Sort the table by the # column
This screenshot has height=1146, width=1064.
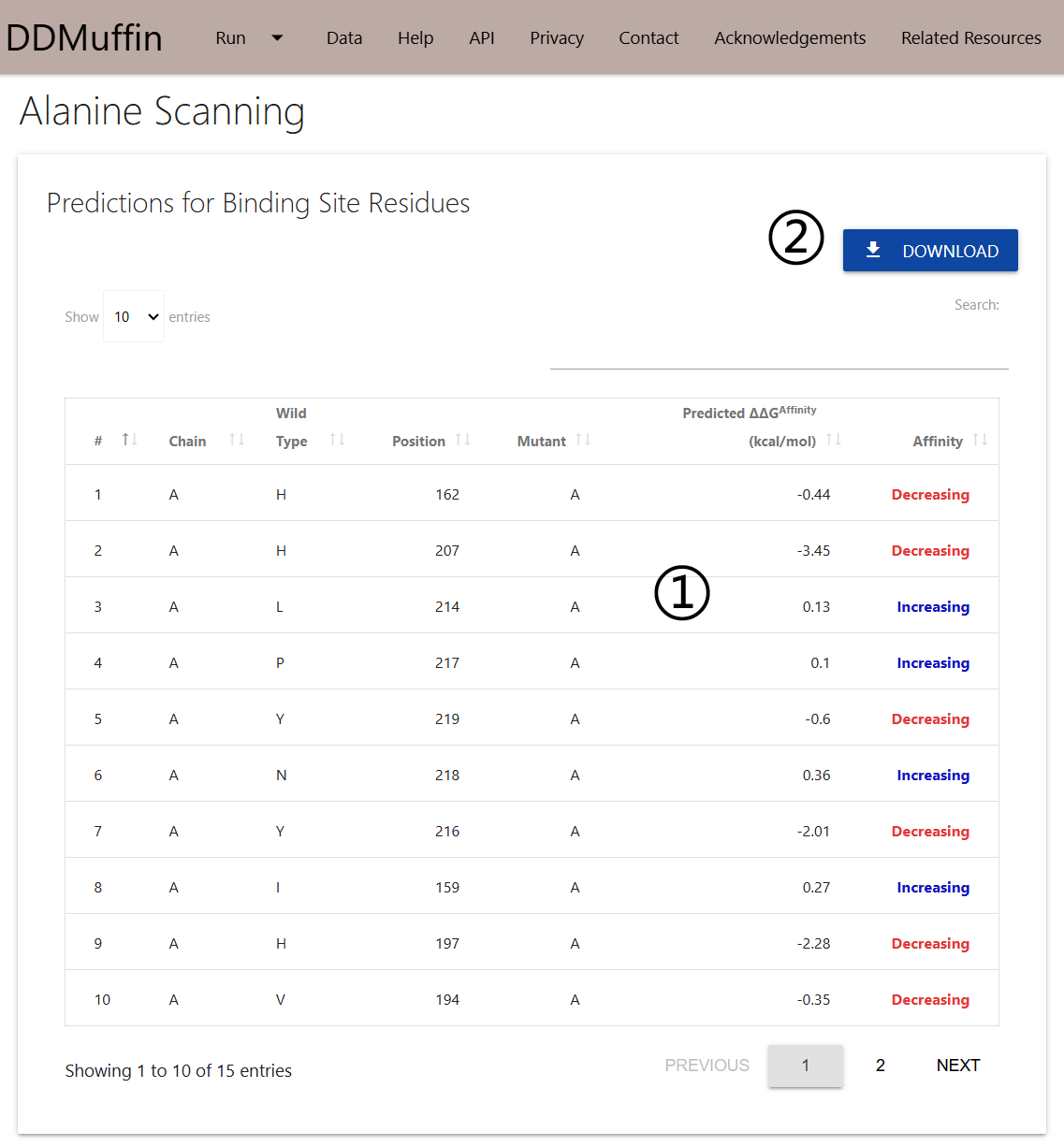pyautogui.click(x=130, y=439)
